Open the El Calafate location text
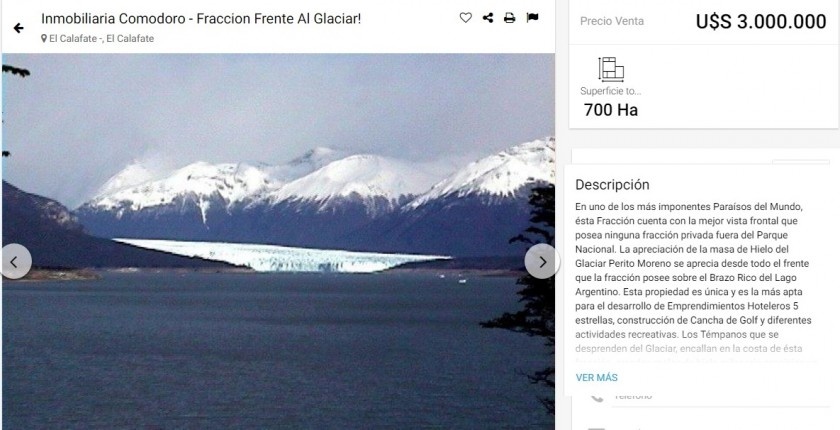 tap(101, 39)
